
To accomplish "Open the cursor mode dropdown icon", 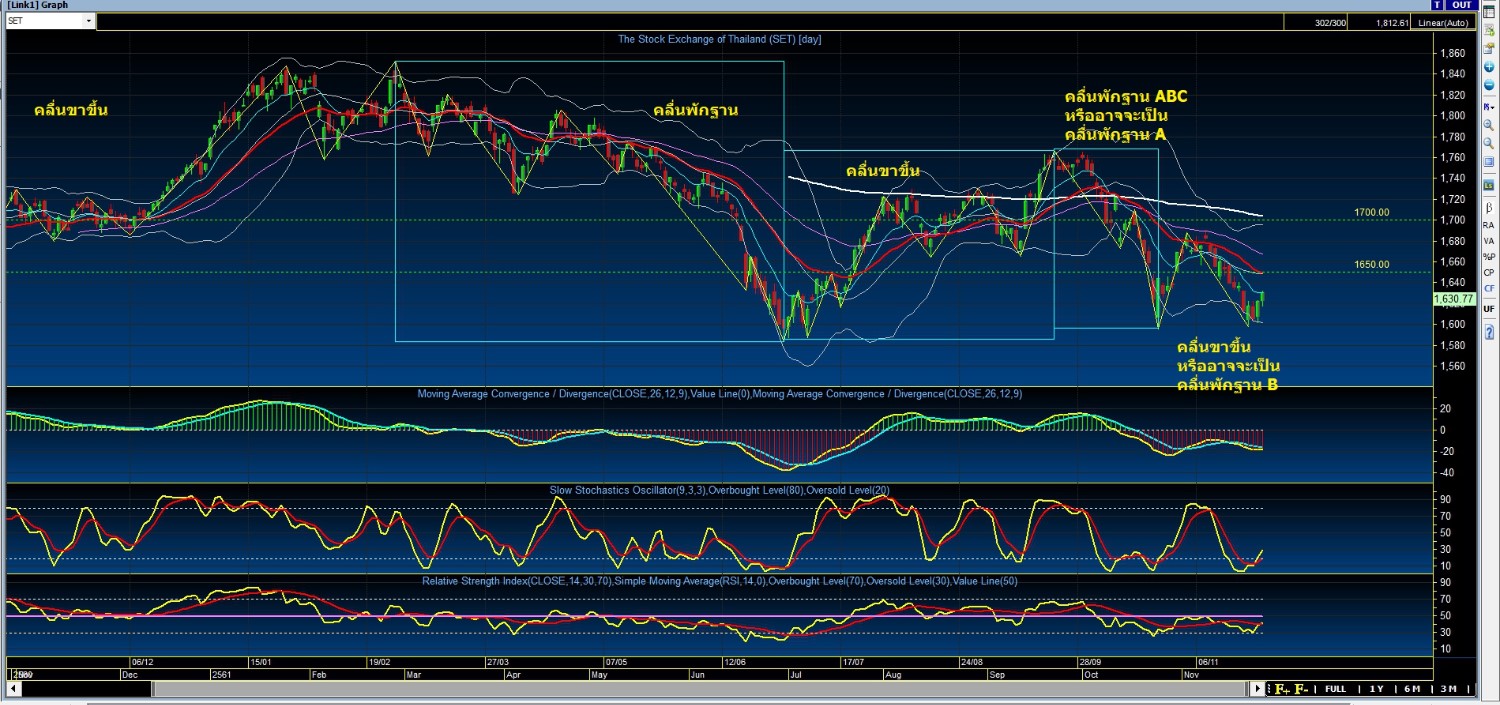I will coord(1488,105).
